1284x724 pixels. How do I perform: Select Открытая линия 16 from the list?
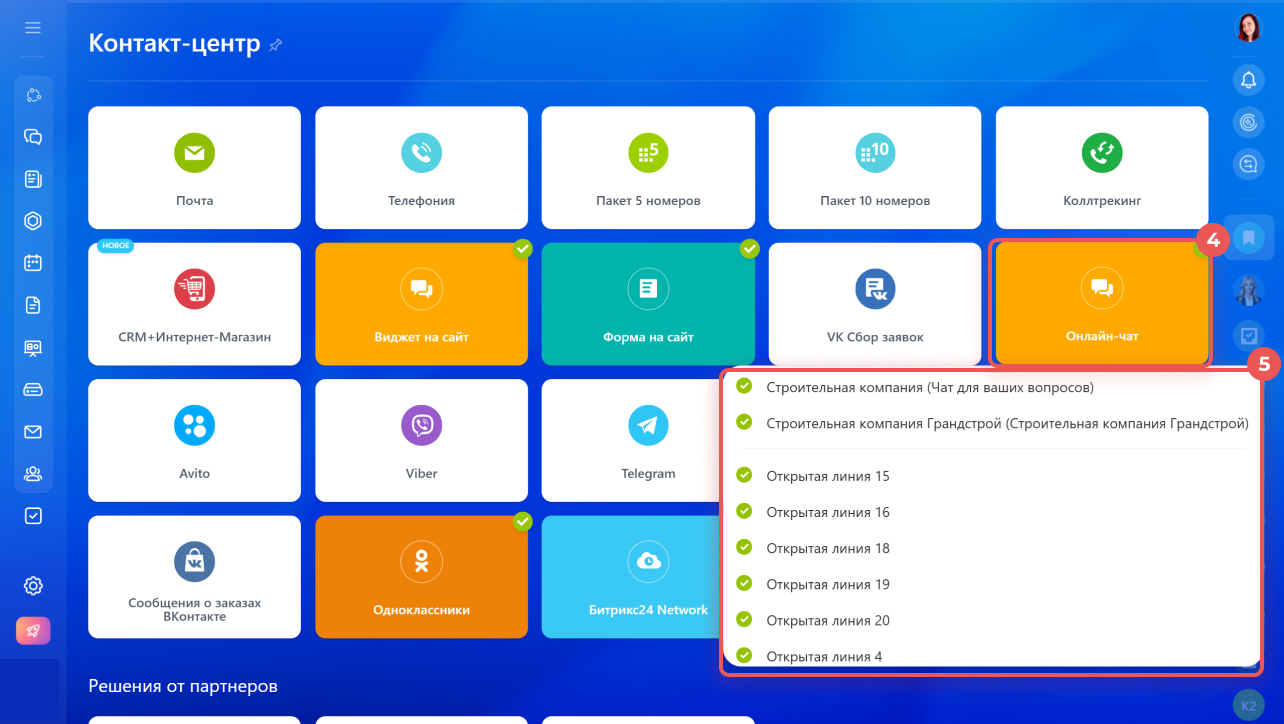point(827,512)
